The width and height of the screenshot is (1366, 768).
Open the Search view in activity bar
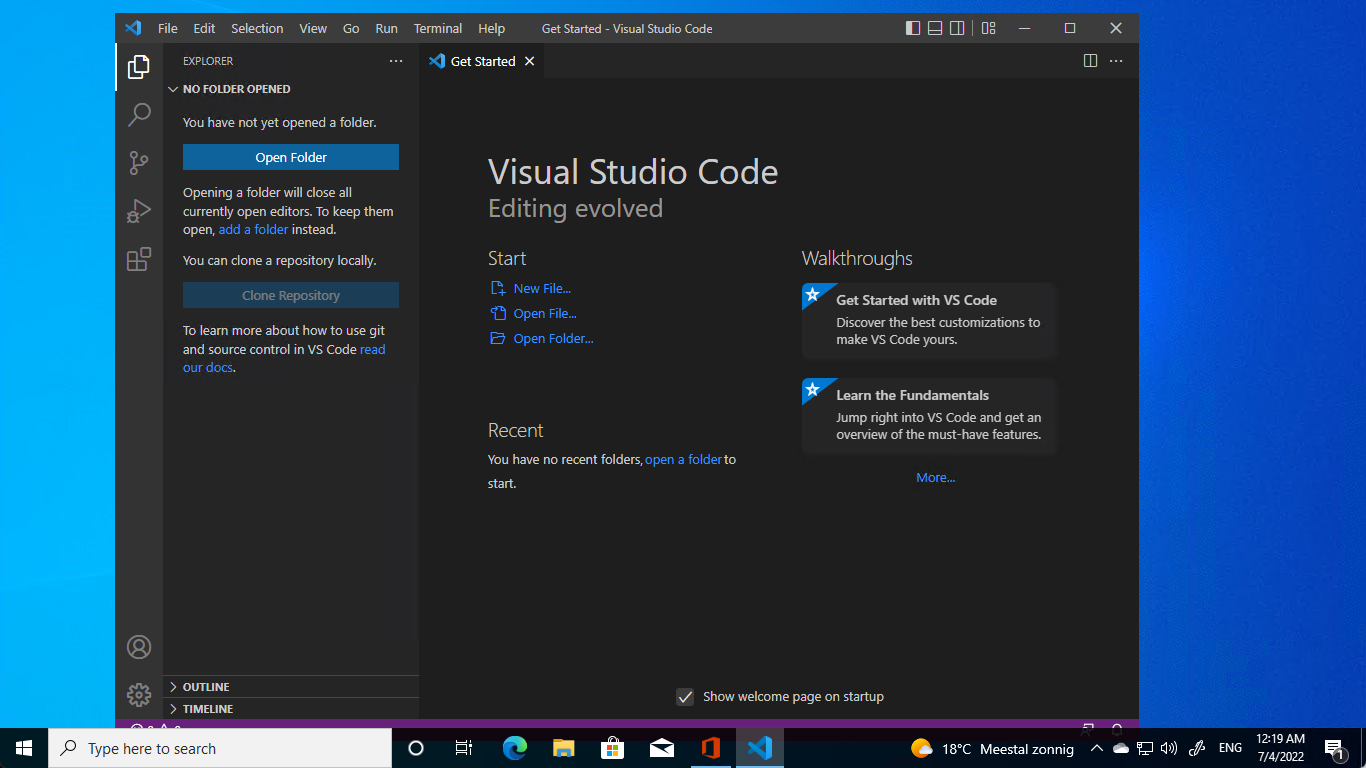click(139, 115)
